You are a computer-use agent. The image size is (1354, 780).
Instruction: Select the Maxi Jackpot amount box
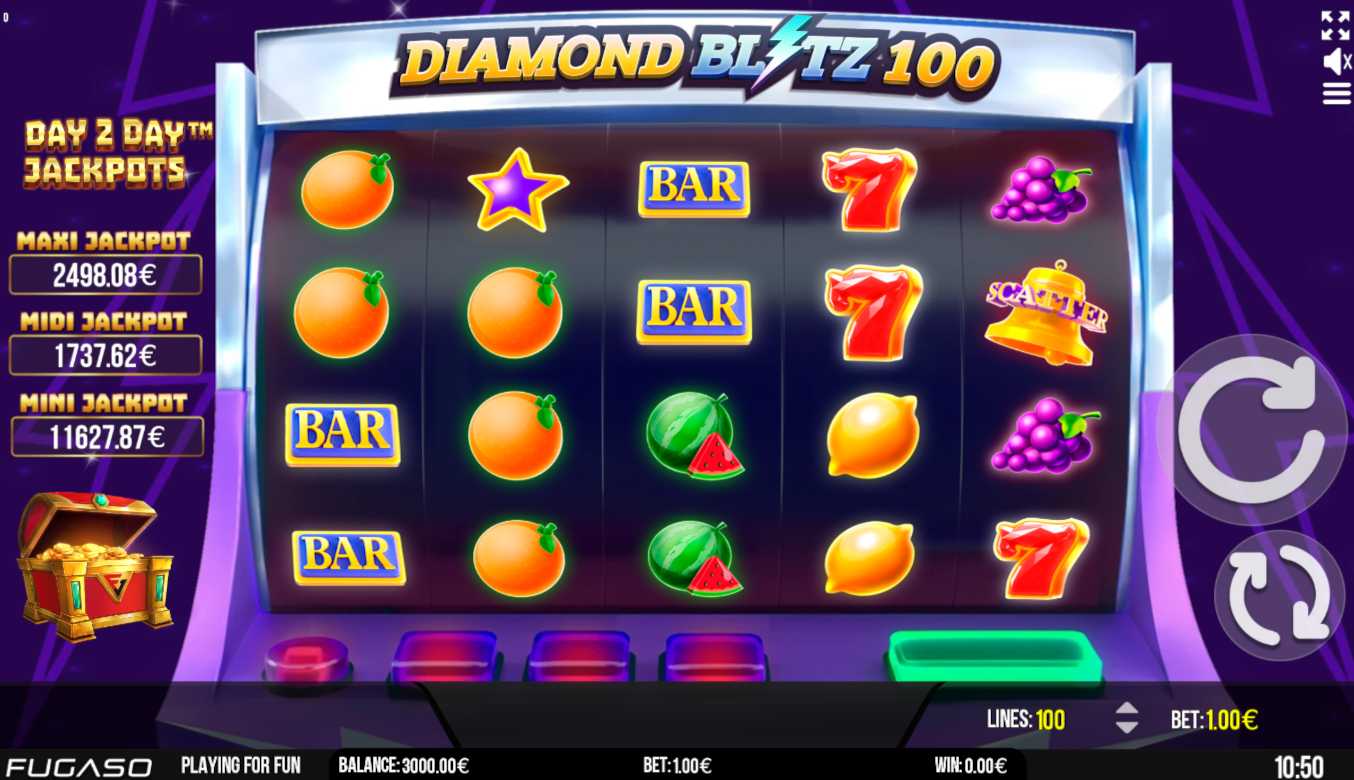[x=105, y=275]
